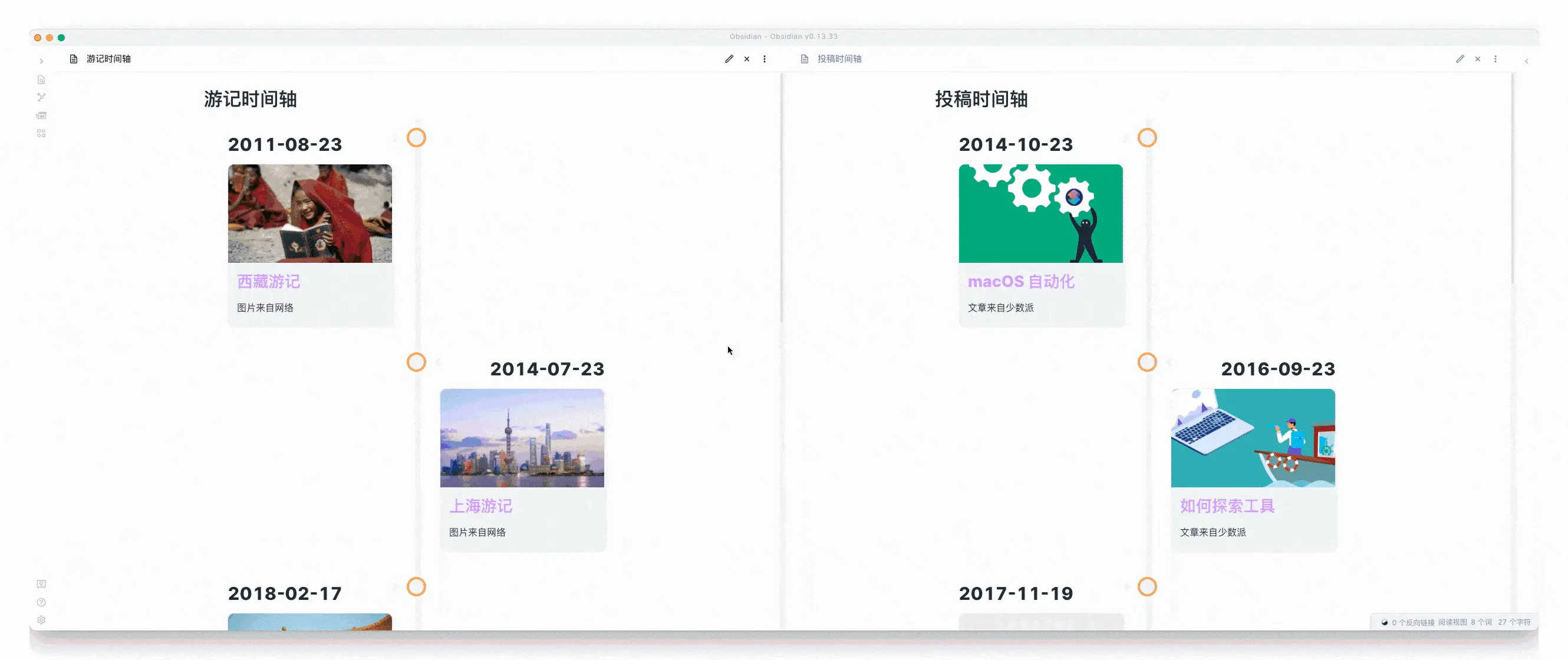Click 0 个反向链接 in the status bar

pos(1414,622)
